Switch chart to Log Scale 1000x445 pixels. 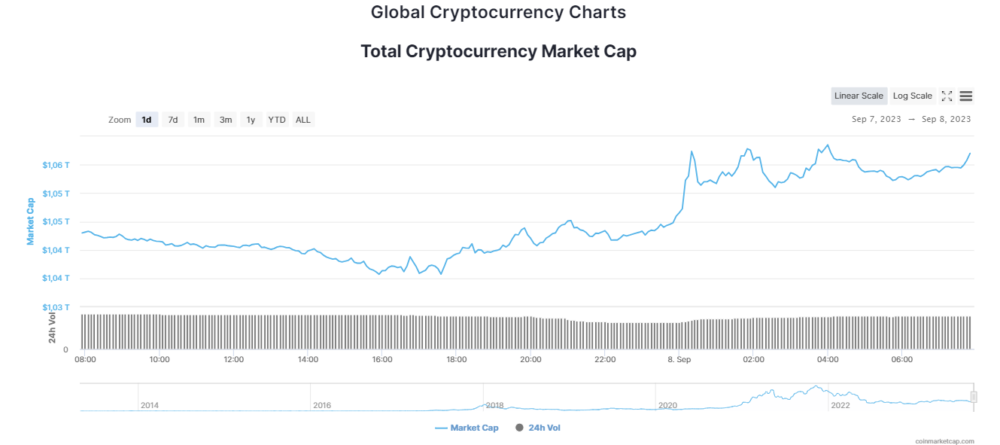[x=912, y=96]
